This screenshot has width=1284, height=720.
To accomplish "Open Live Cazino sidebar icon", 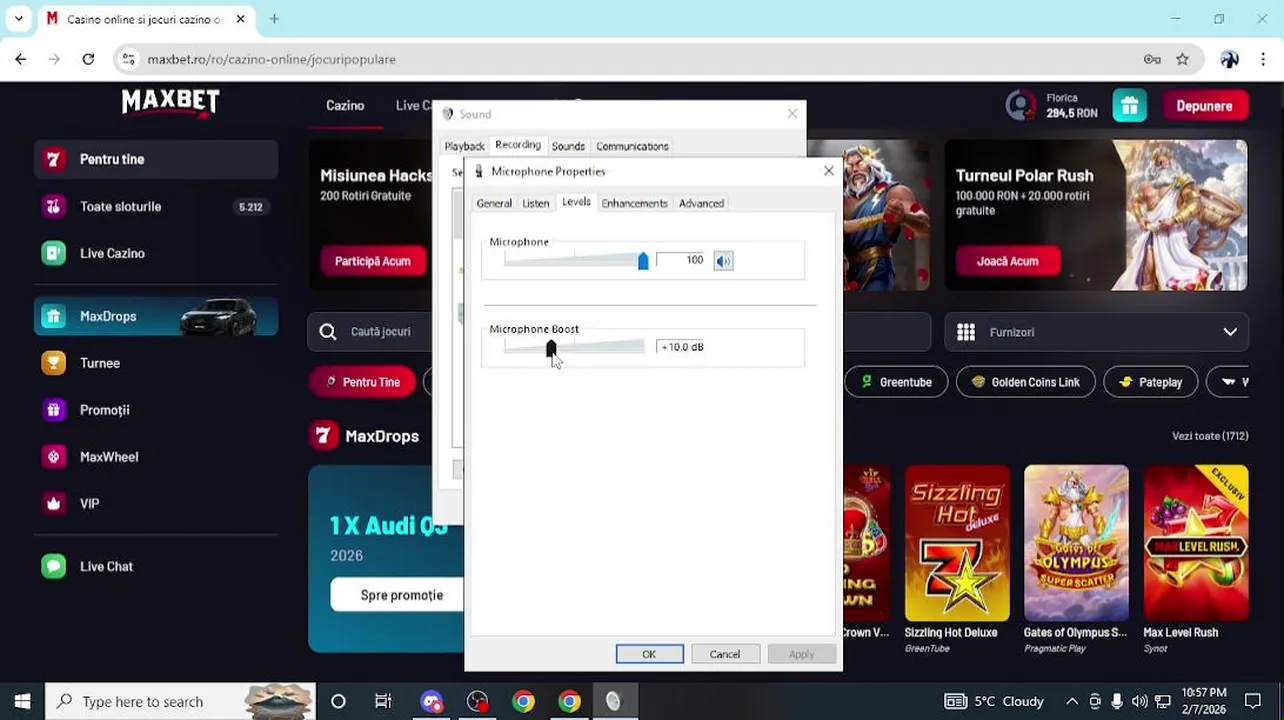I will point(53,253).
